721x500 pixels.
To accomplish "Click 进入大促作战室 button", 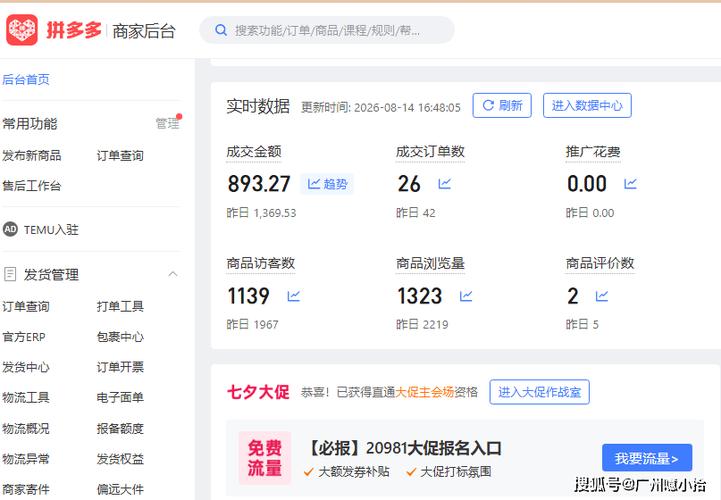I will point(539,392).
